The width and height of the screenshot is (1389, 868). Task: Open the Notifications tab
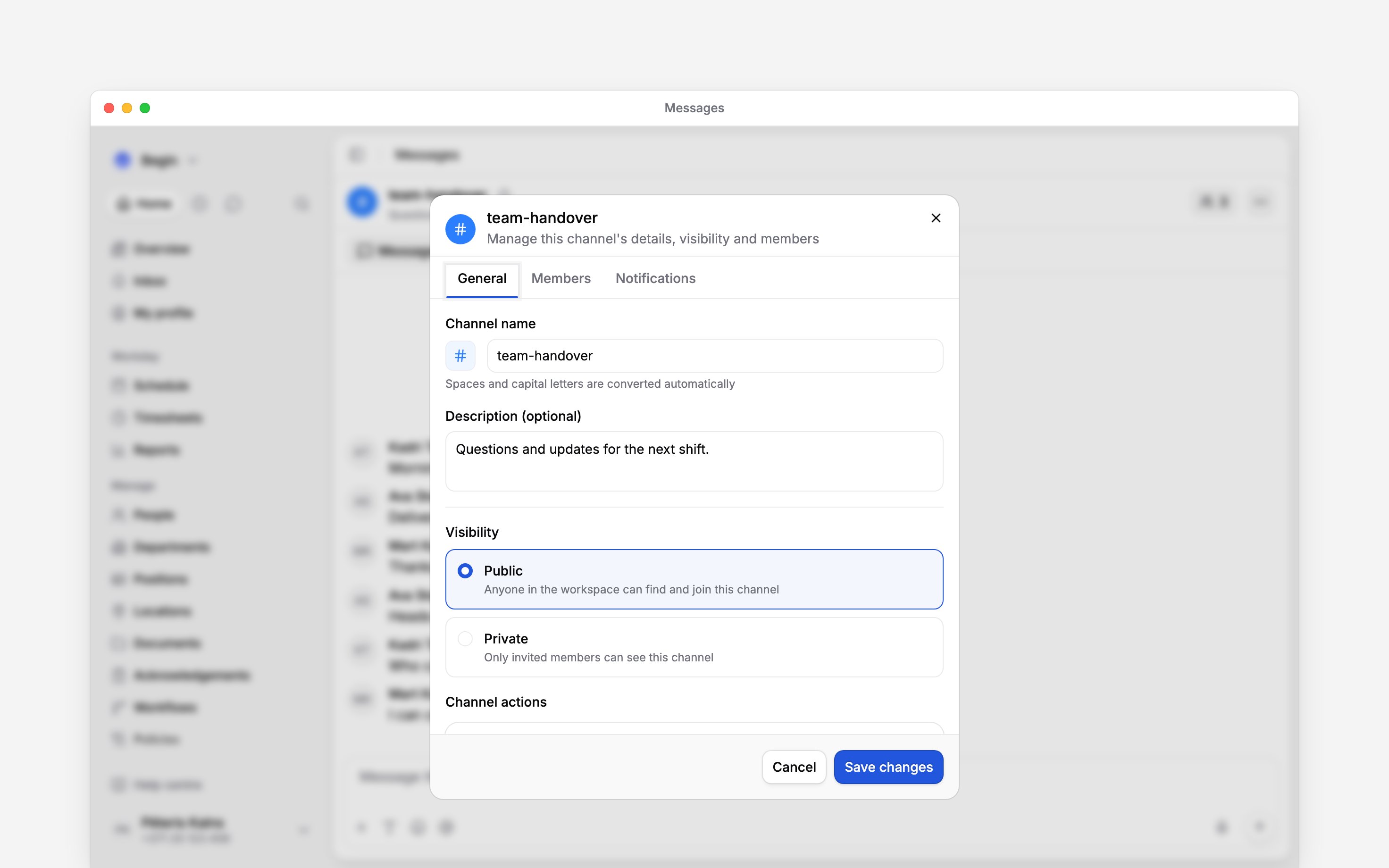coord(655,279)
